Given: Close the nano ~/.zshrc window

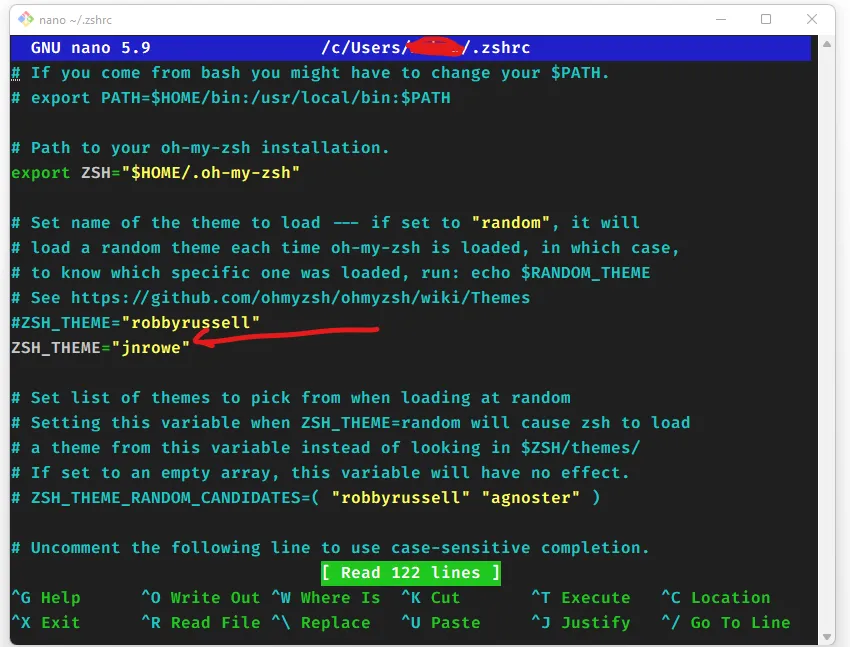Looking at the screenshot, I should (813, 19).
